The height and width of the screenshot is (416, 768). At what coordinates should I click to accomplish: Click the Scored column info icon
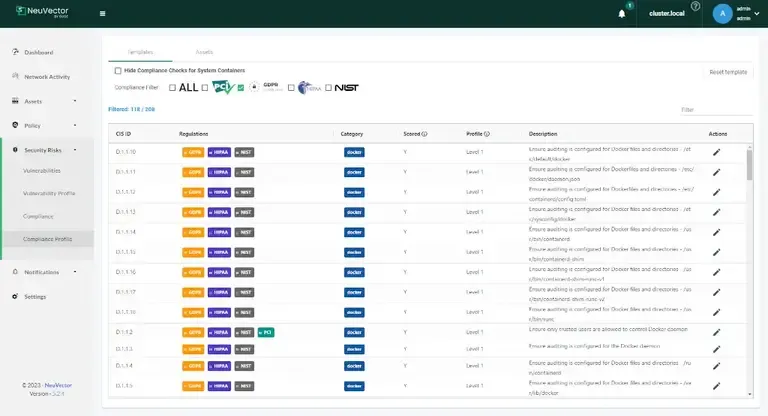[425, 133]
